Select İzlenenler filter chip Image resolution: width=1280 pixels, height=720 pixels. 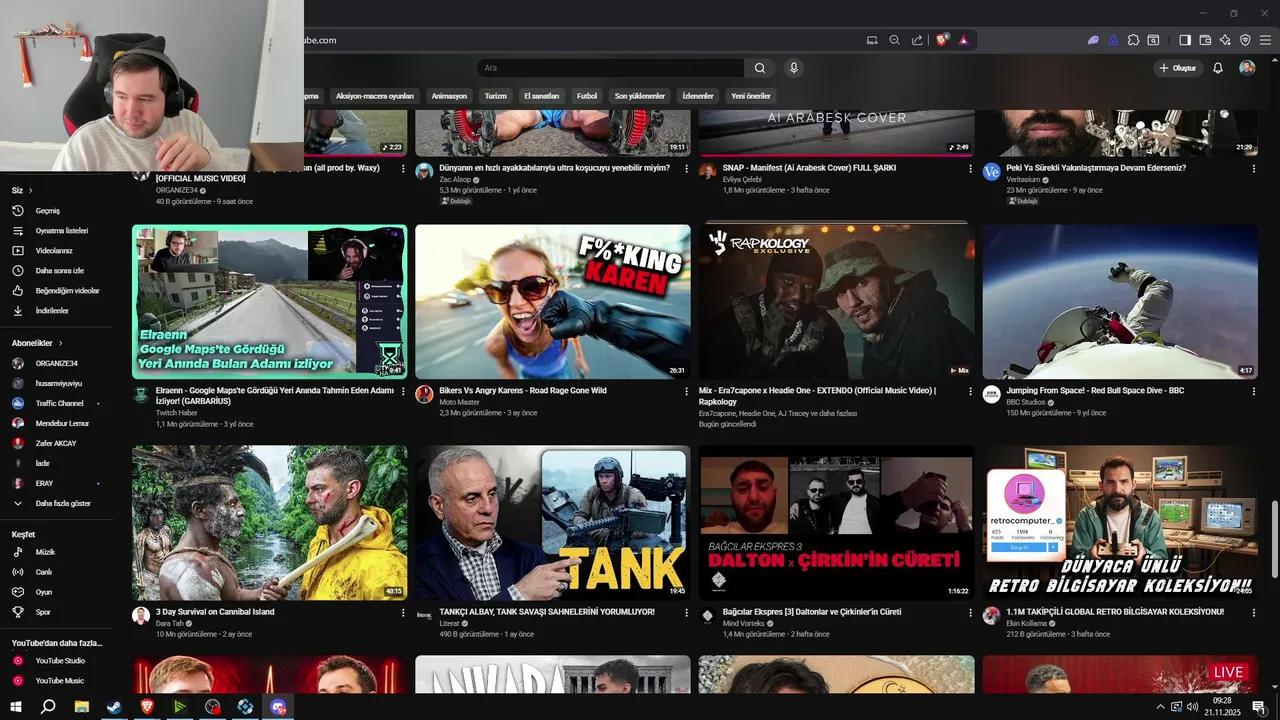(x=698, y=96)
